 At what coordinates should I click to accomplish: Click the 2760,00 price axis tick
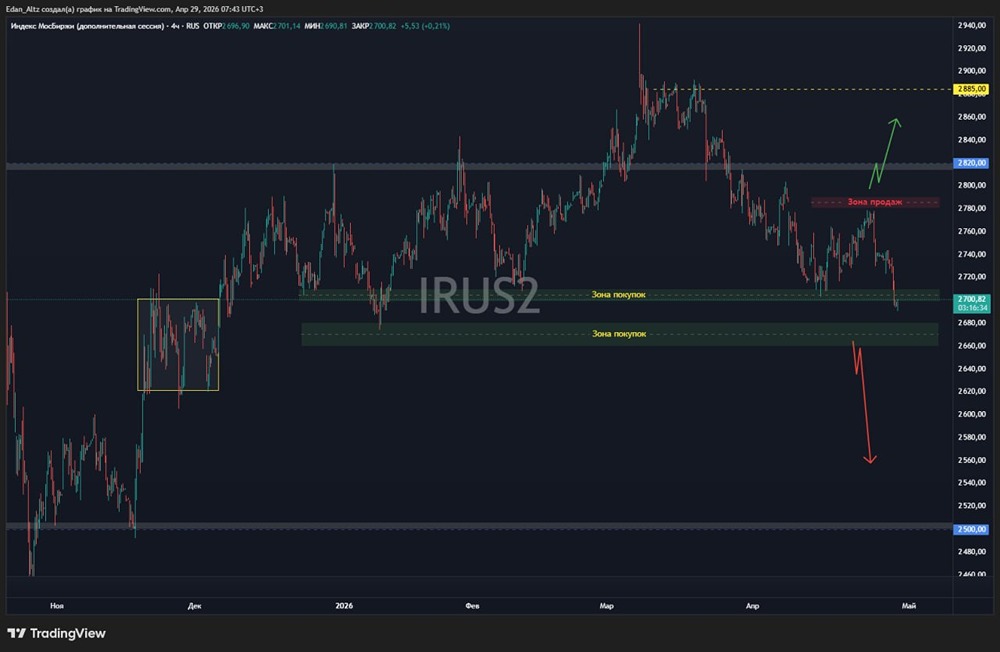coord(971,232)
